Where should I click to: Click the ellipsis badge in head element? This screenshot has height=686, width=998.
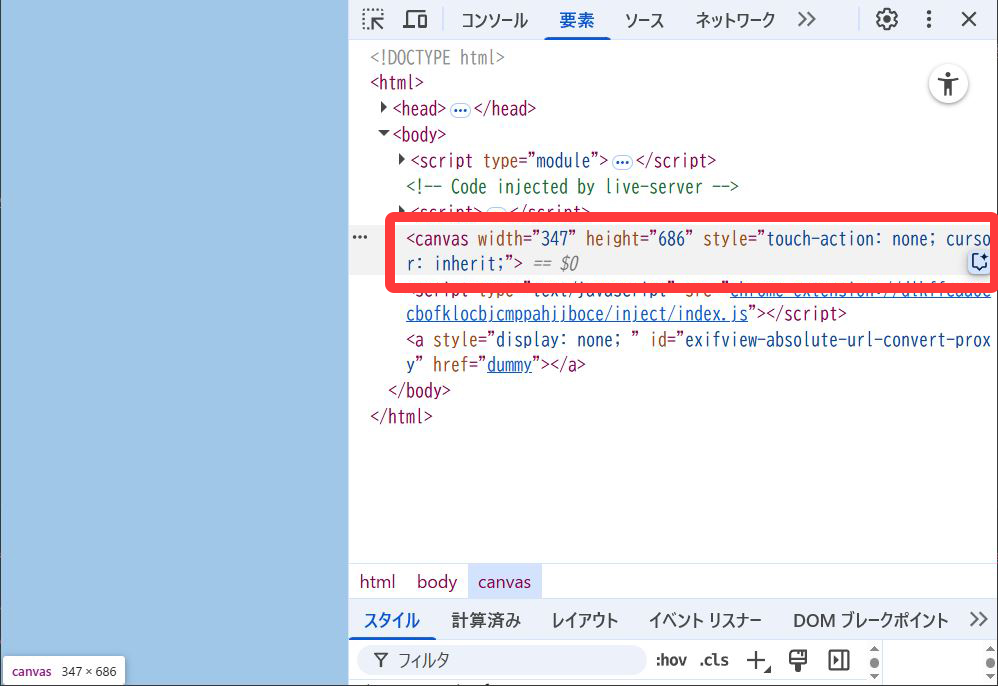tap(460, 110)
